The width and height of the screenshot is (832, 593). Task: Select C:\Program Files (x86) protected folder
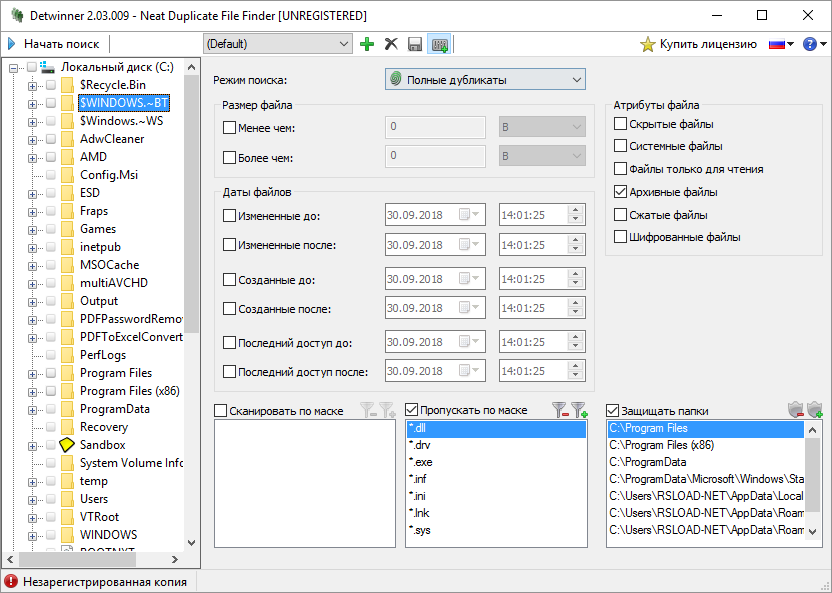point(706,445)
